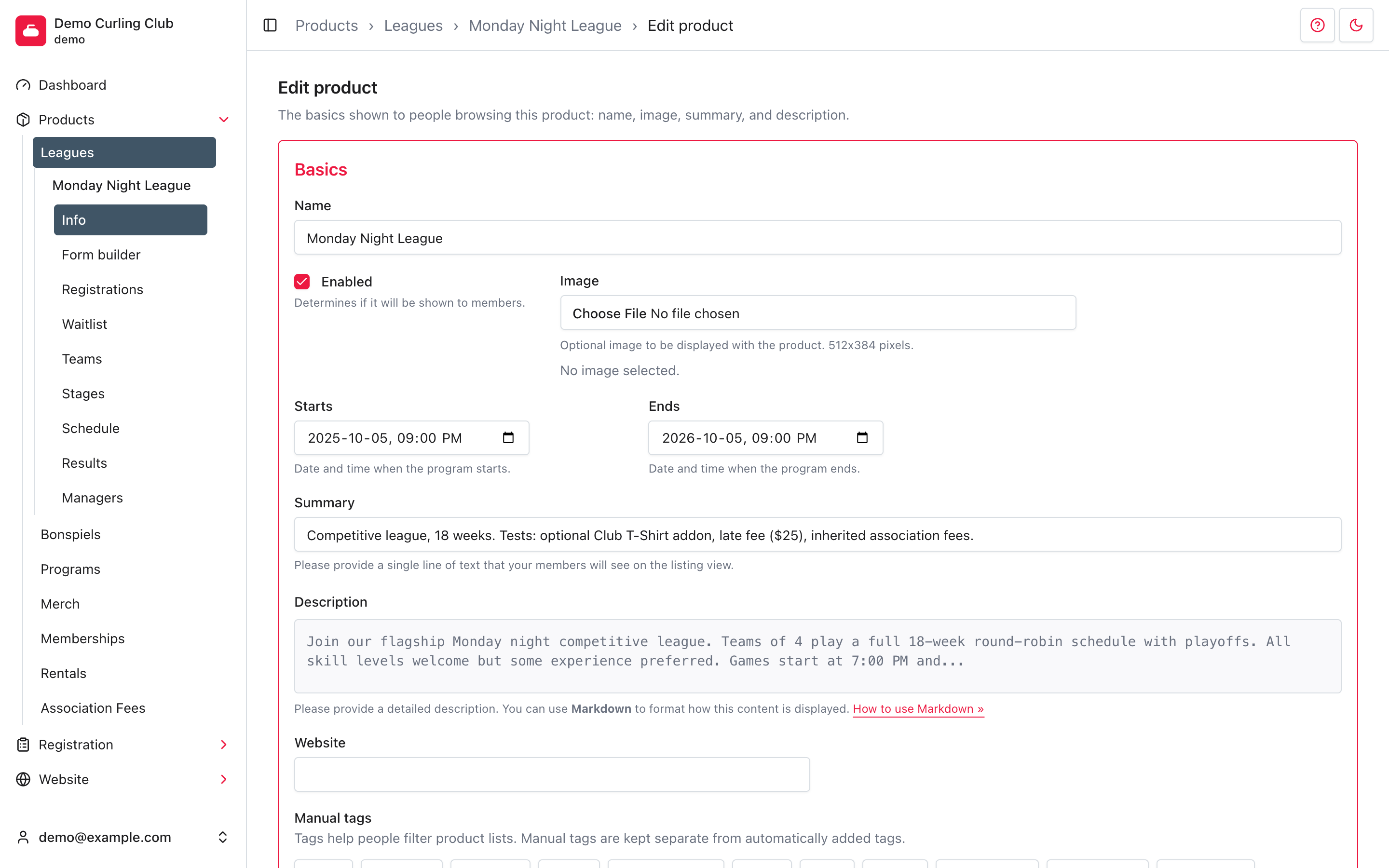The height and width of the screenshot is (868, 1389).
Task: Open Stages page
Action: [83, 394]
